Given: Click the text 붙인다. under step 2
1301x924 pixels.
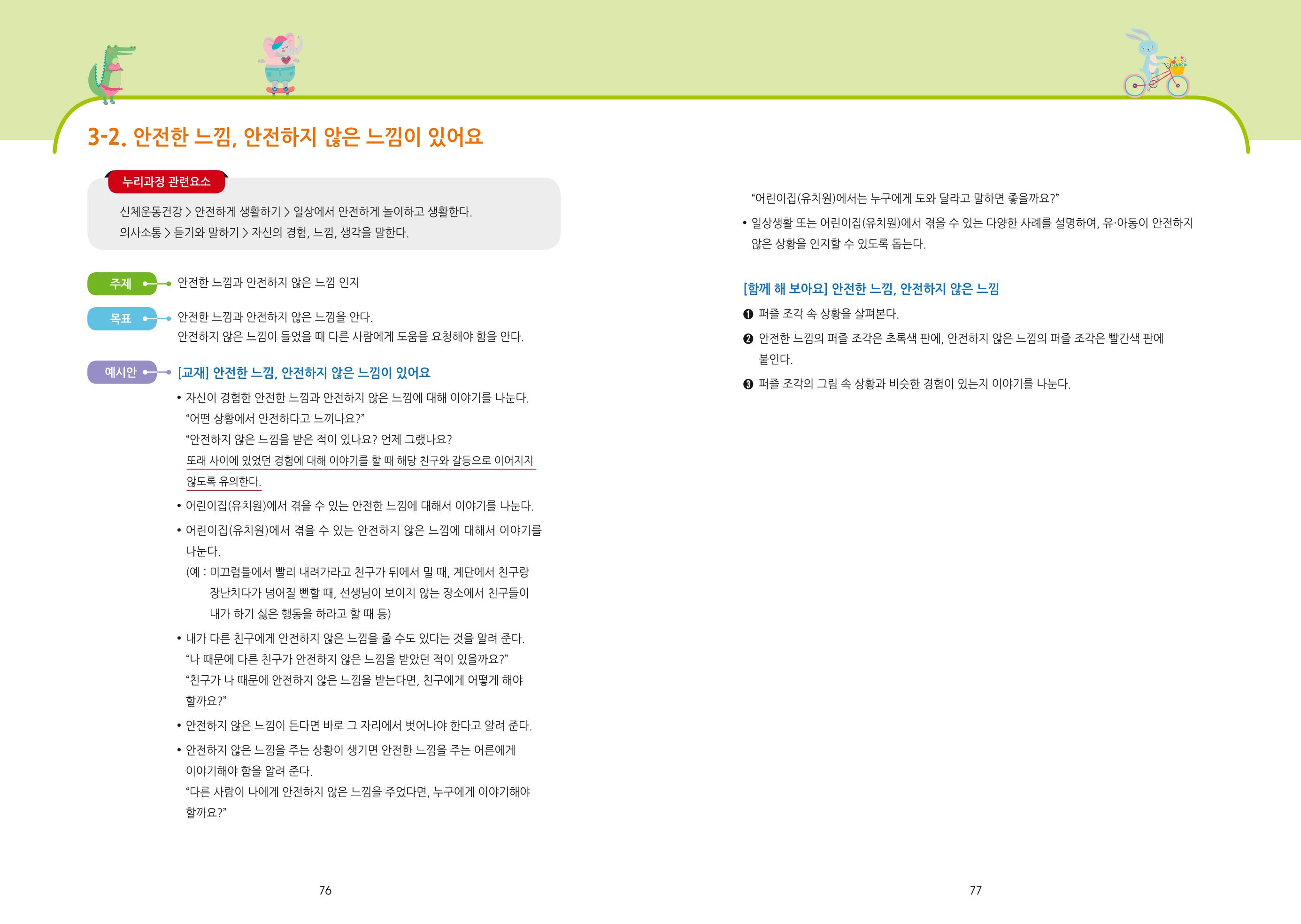Looking at the screenshot, I should [776, 360].
